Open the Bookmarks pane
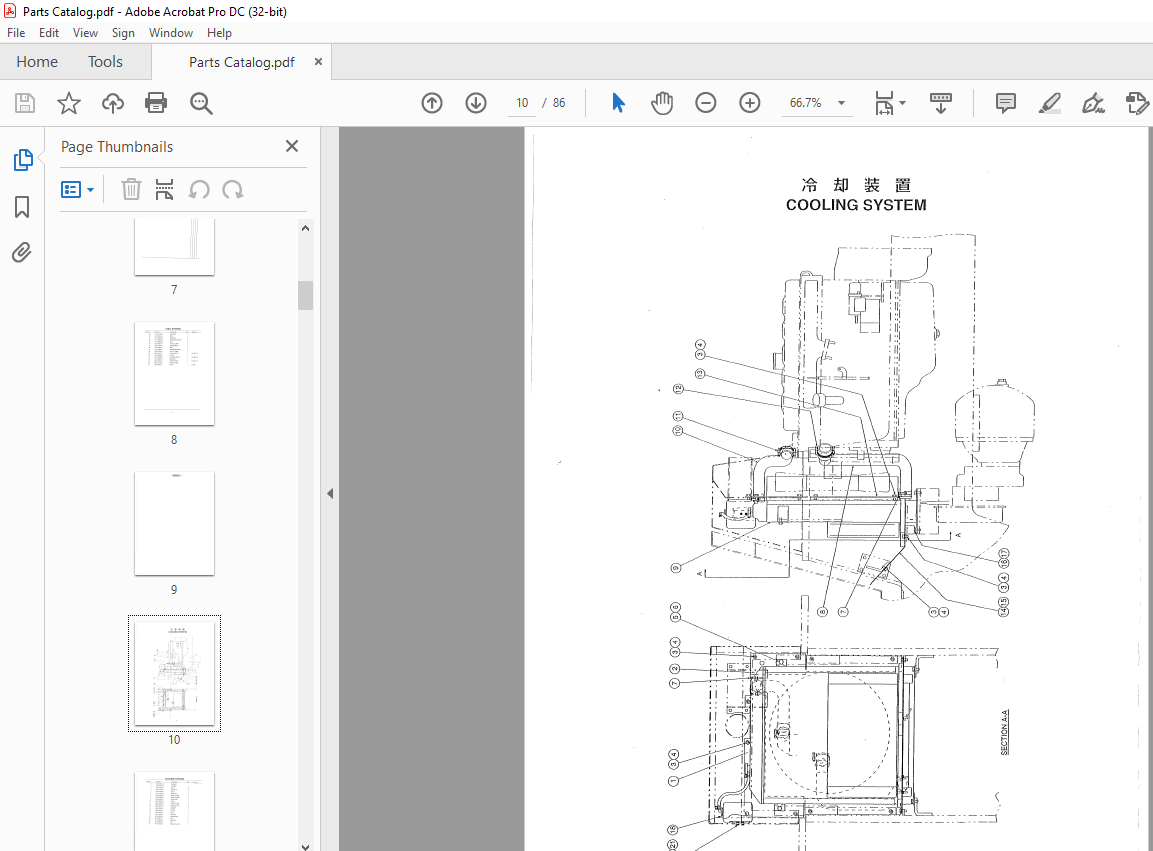The image size is (1153, 851). (22, 207)
